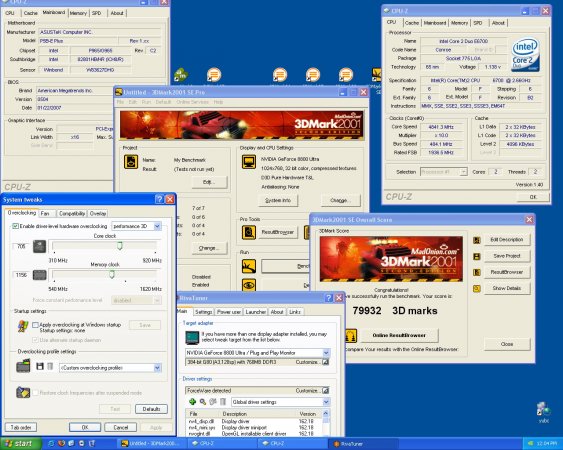Click the Project icon in 3DMark2001

coord(131,162)
